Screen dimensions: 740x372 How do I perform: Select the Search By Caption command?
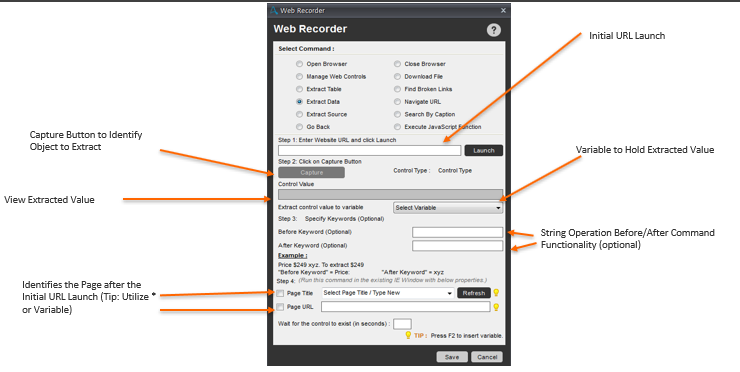(x=397, y=114)
